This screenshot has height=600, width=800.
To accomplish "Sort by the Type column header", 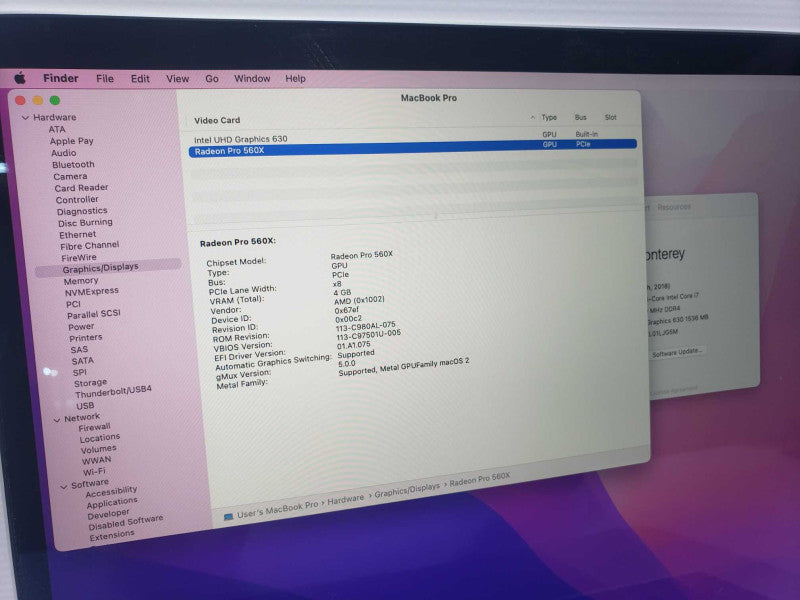I will point(549,117).
